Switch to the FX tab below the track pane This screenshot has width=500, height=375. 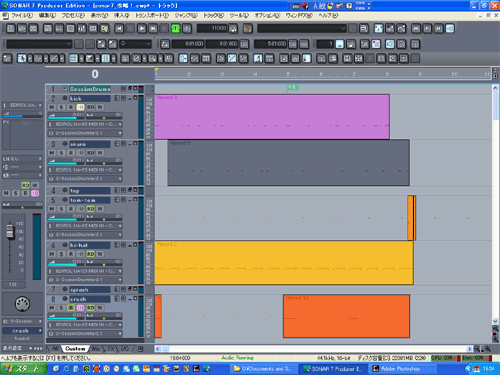pos(111,349)
